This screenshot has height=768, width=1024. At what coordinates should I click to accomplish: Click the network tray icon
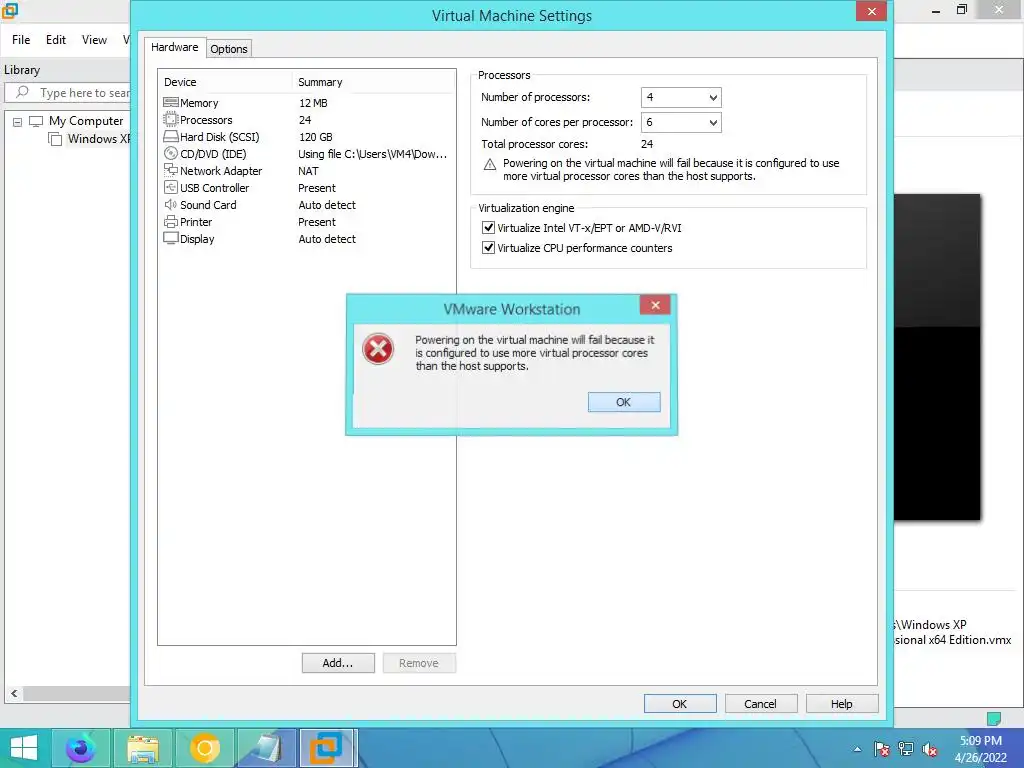point(906,749)
